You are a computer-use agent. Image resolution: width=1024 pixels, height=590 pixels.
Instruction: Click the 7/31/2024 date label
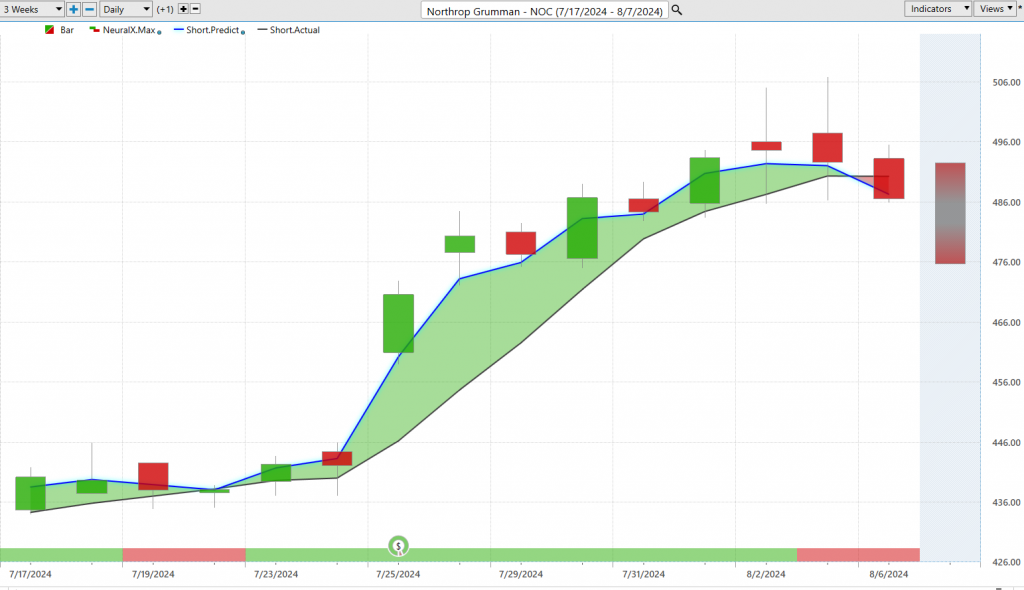(643, 574)
